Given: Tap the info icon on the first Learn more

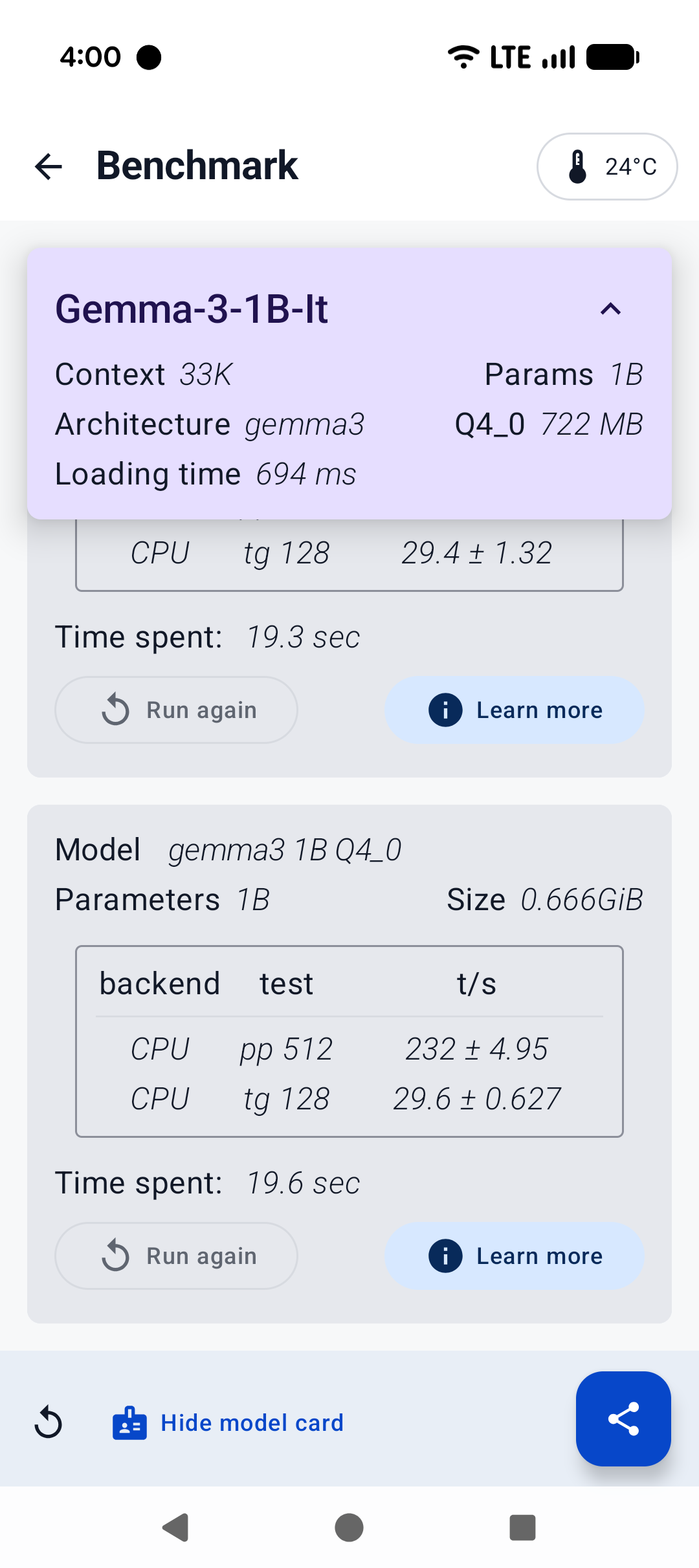Looking at the screenshot, I should click(445, 710).
